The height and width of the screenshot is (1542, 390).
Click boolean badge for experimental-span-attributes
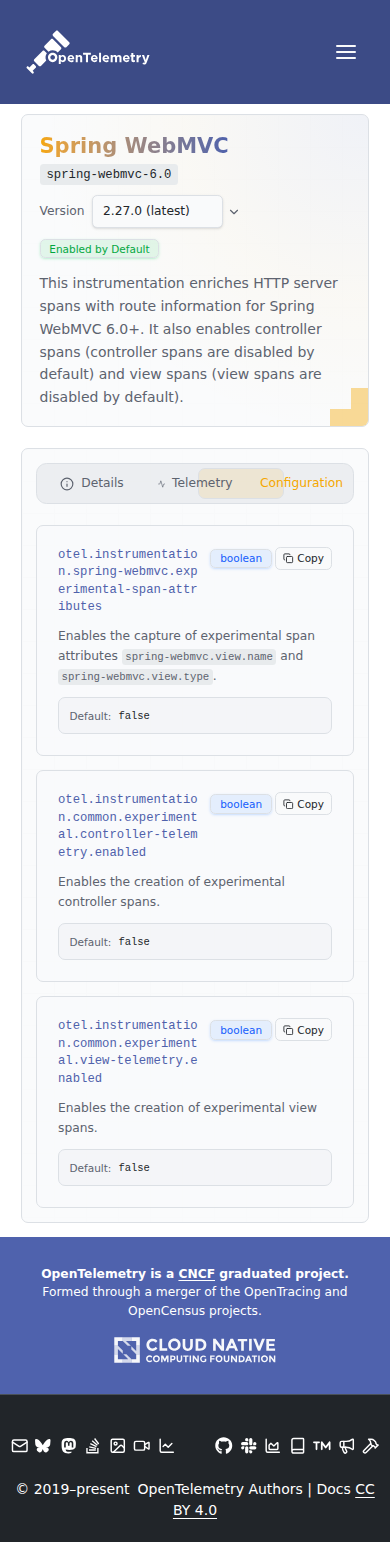pos(241,558)
